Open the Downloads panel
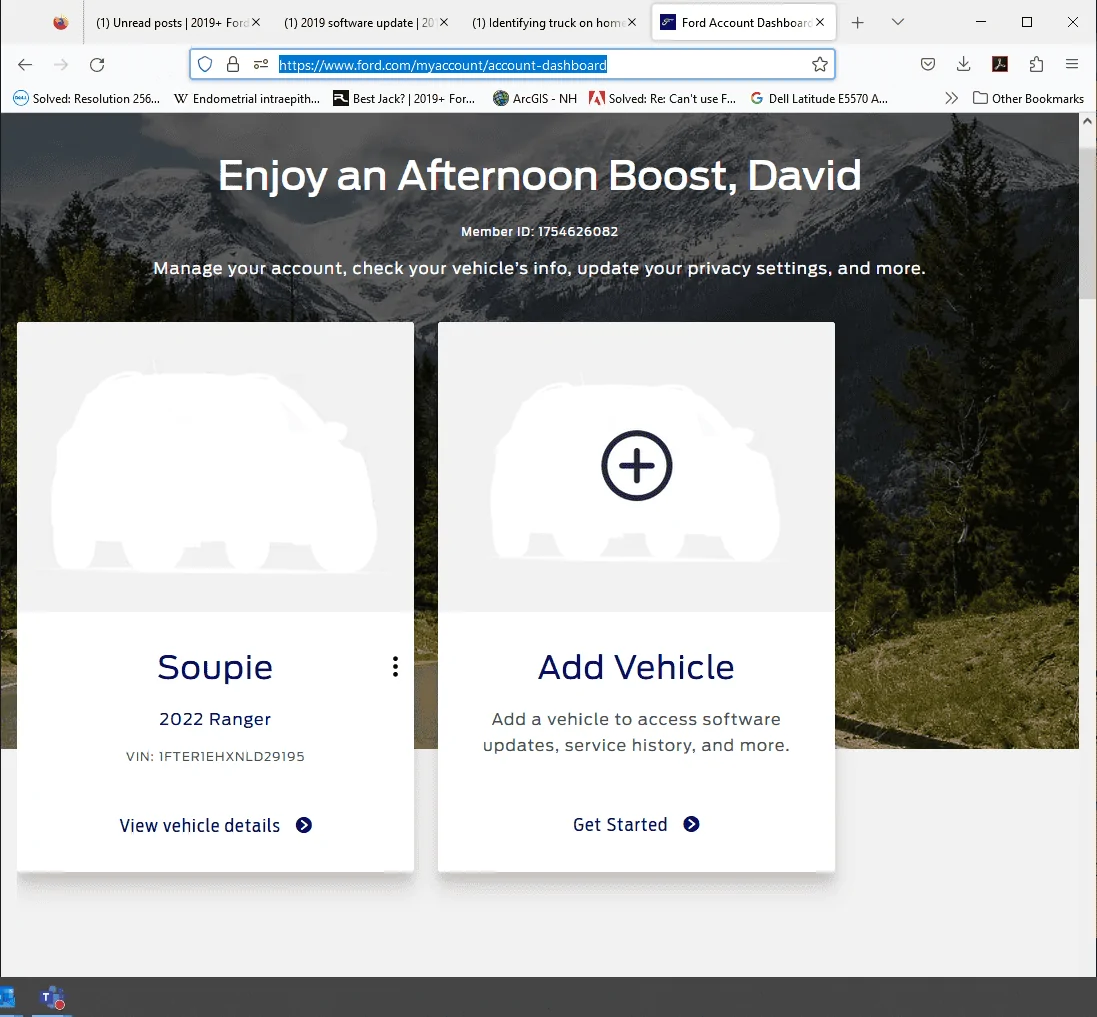The width and height of the screenshot is (1097, 1017). [x=963, y=64]
